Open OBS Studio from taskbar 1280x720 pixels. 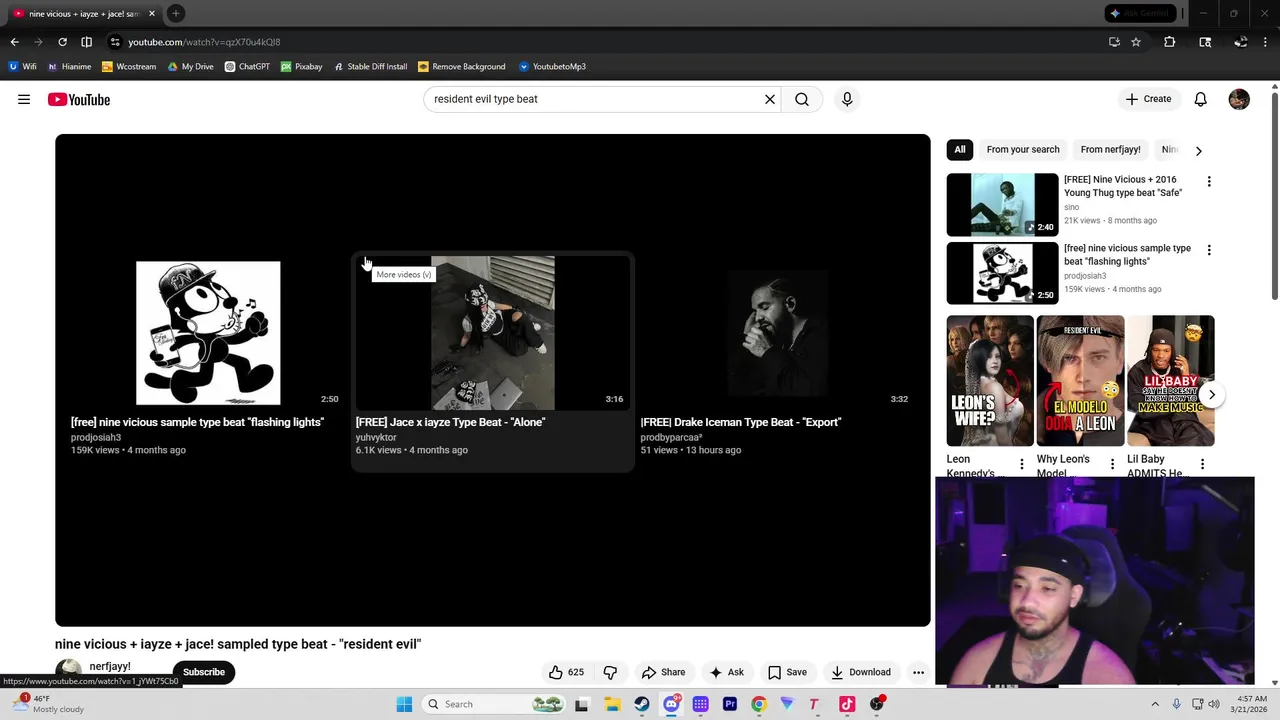877,704
